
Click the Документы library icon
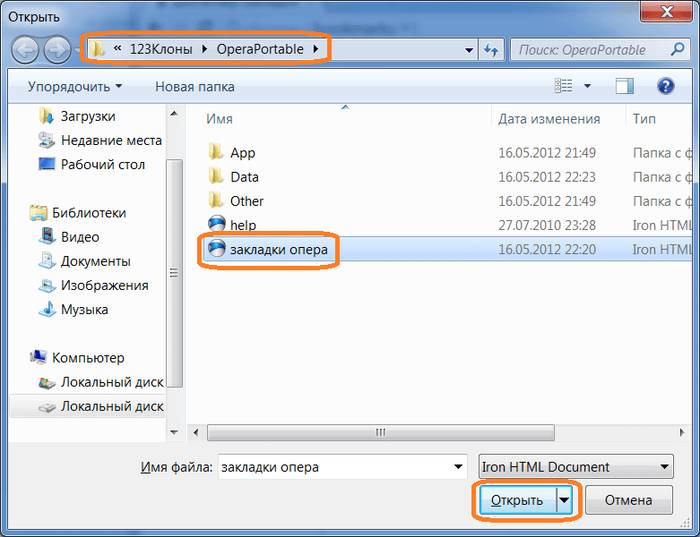[x=47, y=261]
